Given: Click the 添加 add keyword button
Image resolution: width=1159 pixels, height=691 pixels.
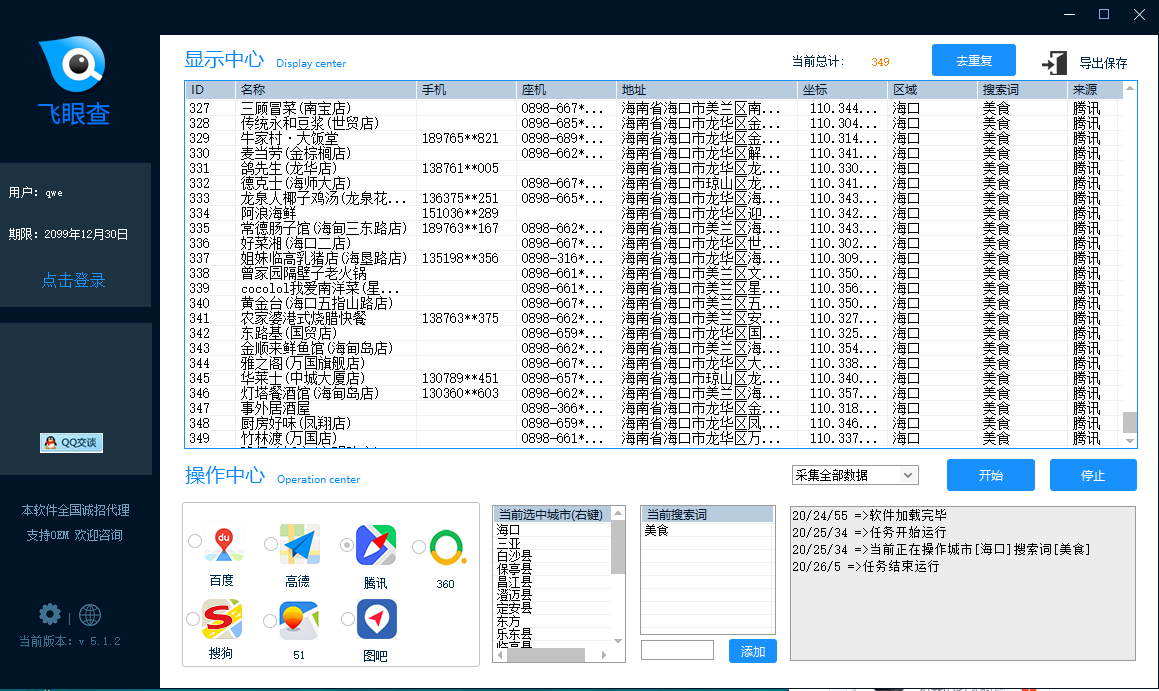Looking at the screenshot, I should [752, 651].
